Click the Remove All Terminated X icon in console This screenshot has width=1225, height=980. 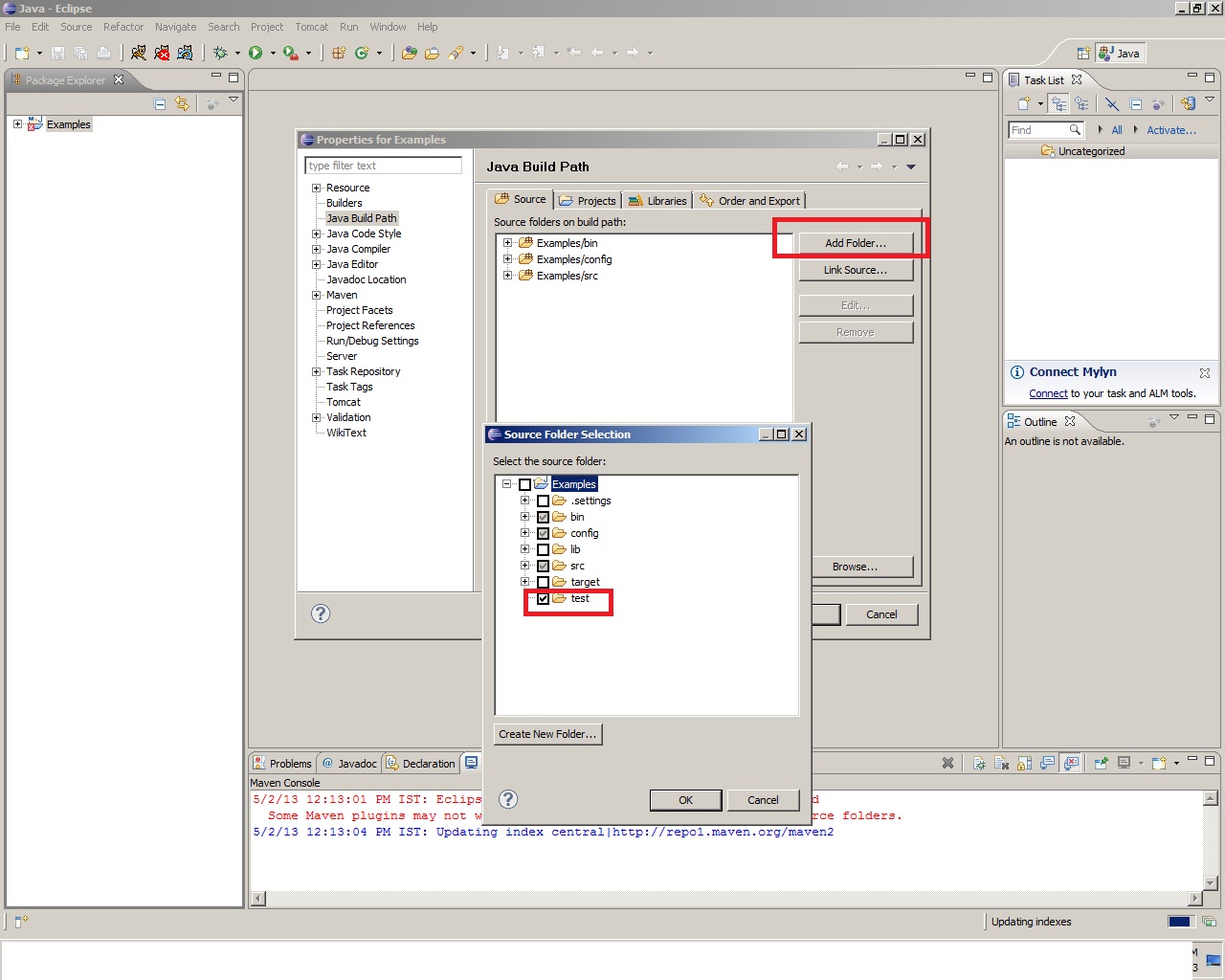point(947,763)
